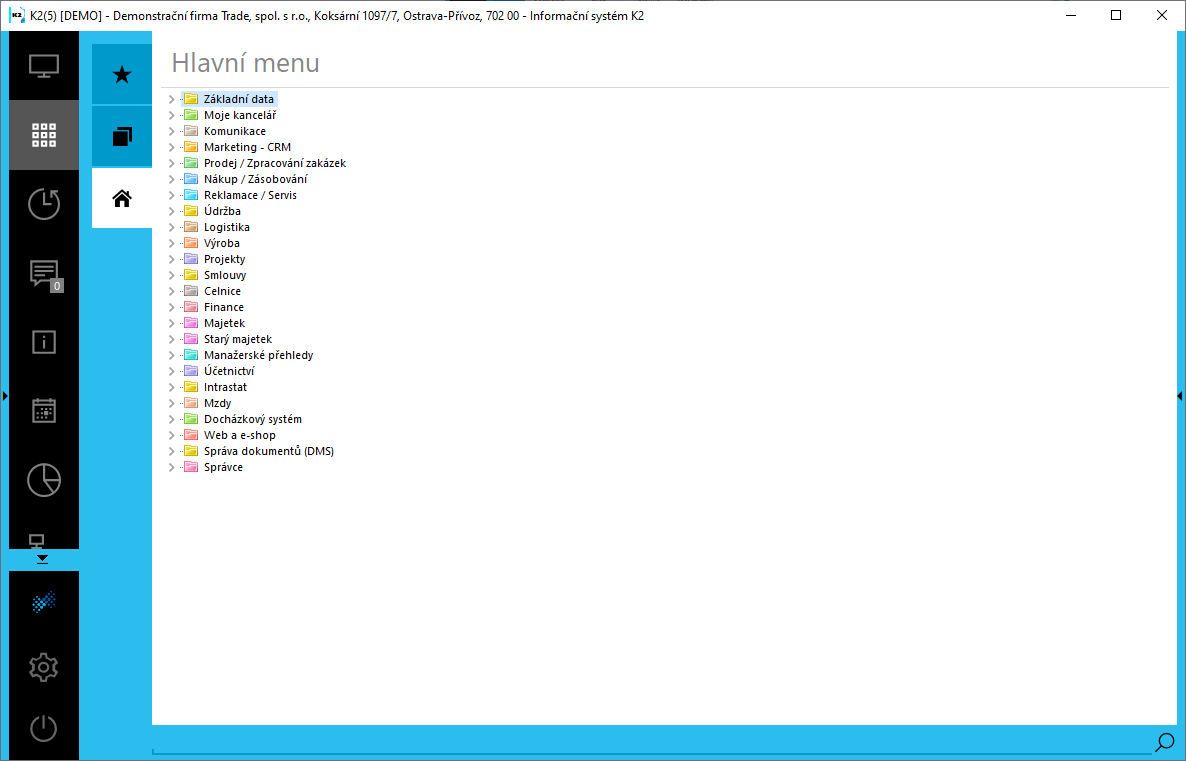Expand the Komunikace folder
Viewport: 1186px width, 761px height.
(172, 131)
